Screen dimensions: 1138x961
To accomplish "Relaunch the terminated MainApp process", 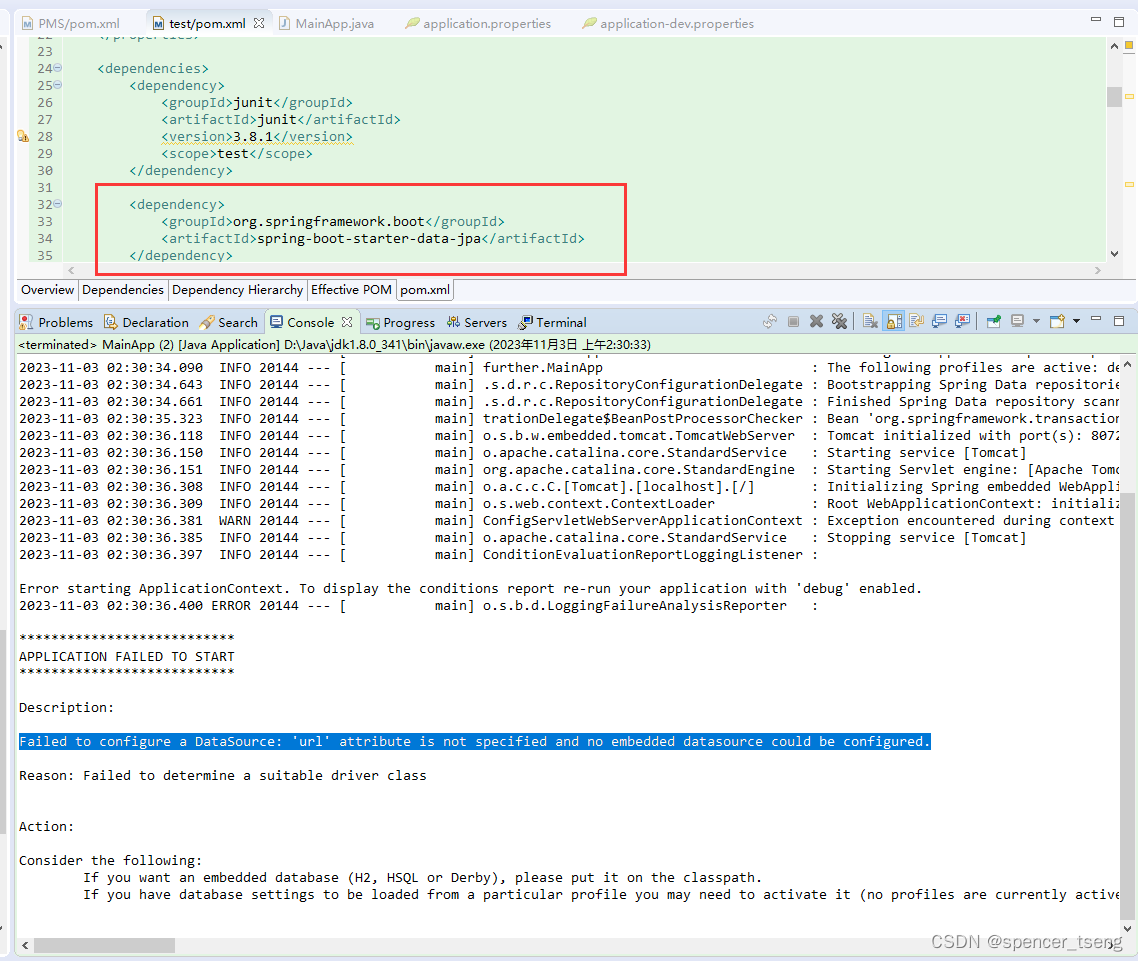I will click(x=769, y=322).
